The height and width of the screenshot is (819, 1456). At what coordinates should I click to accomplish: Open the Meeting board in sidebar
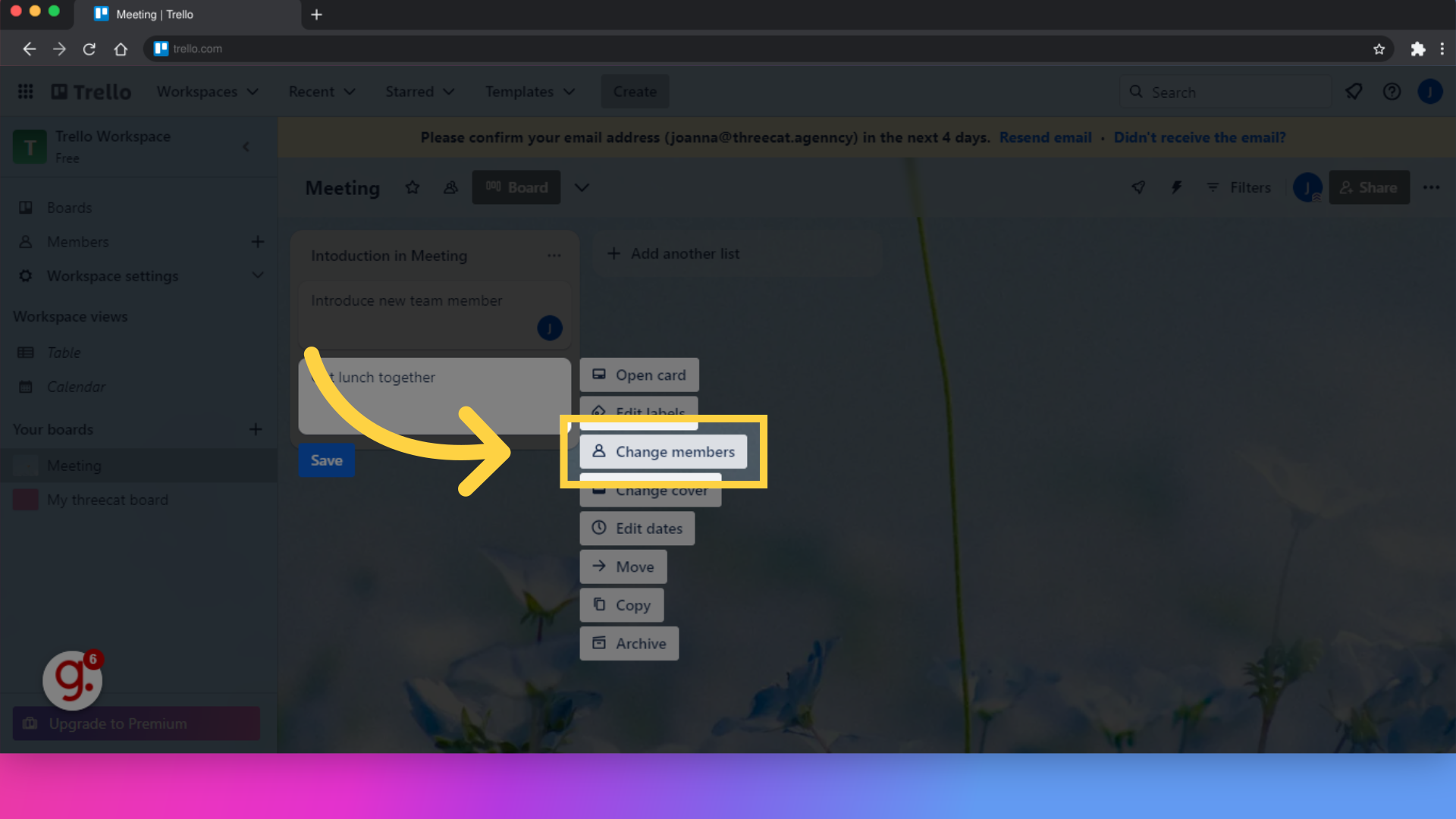[x=140, y=466]
